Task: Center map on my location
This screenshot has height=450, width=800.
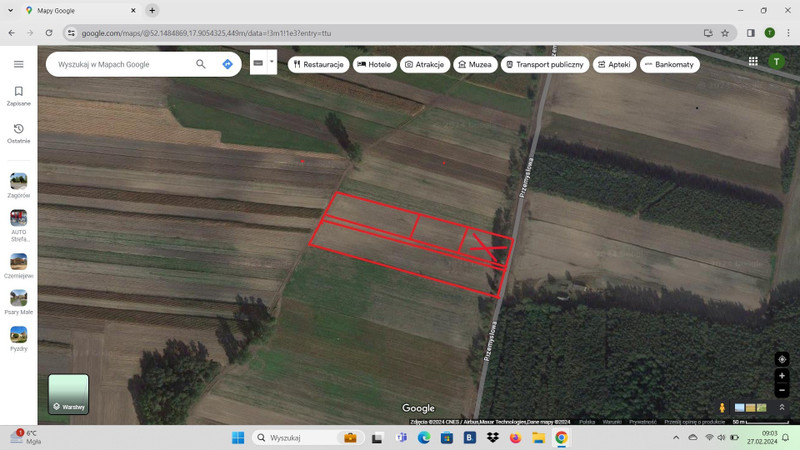Action: (x=782, y=359)
